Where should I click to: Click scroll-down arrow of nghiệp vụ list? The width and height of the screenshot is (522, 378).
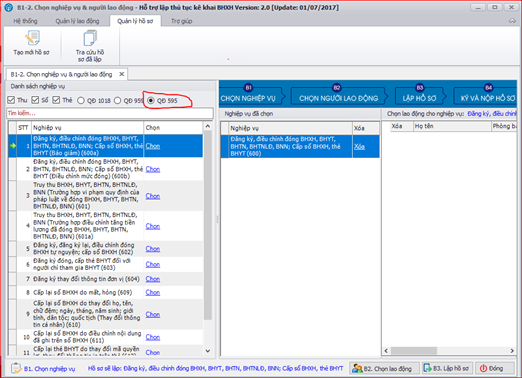coord(208,351)
